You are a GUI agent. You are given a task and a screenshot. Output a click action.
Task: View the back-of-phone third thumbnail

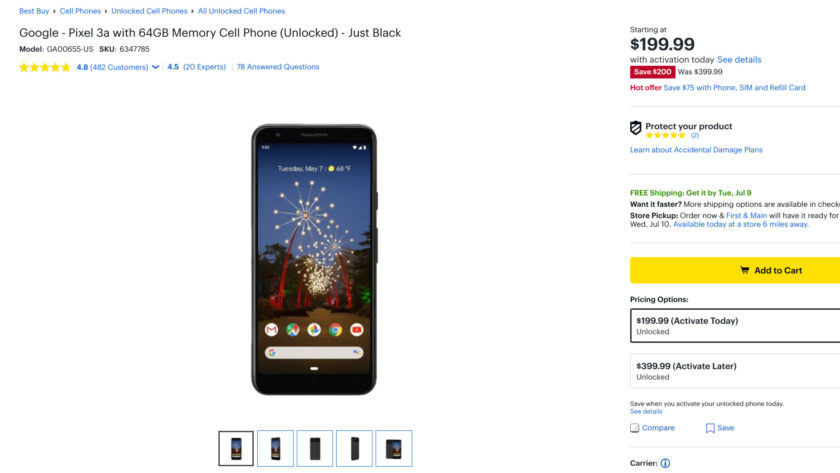coord(315,448)
